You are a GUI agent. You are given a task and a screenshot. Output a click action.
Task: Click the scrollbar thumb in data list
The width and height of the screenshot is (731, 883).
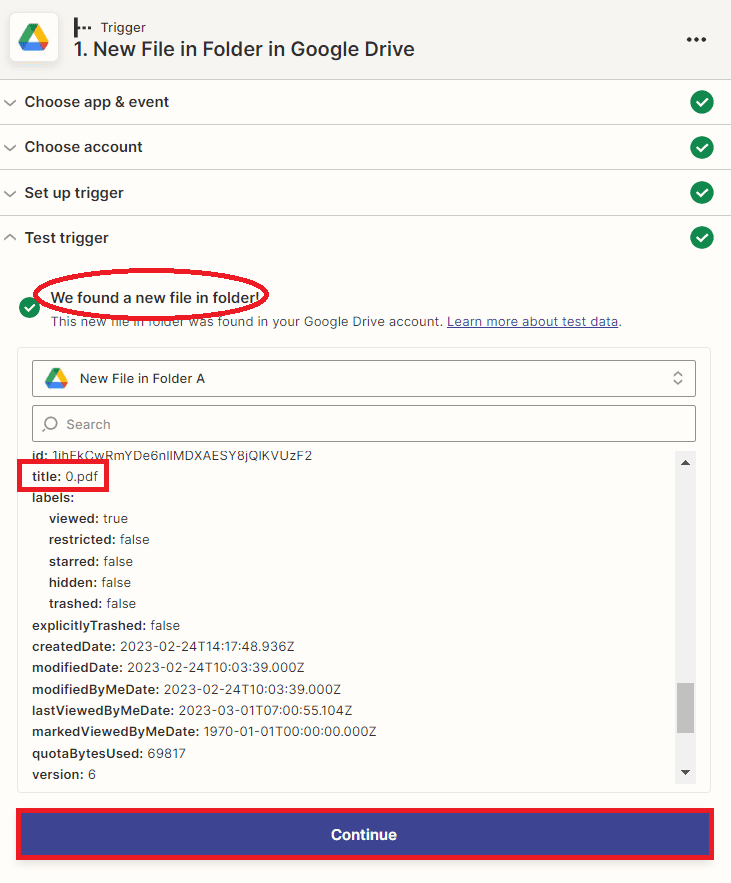(x=685, y=708)
